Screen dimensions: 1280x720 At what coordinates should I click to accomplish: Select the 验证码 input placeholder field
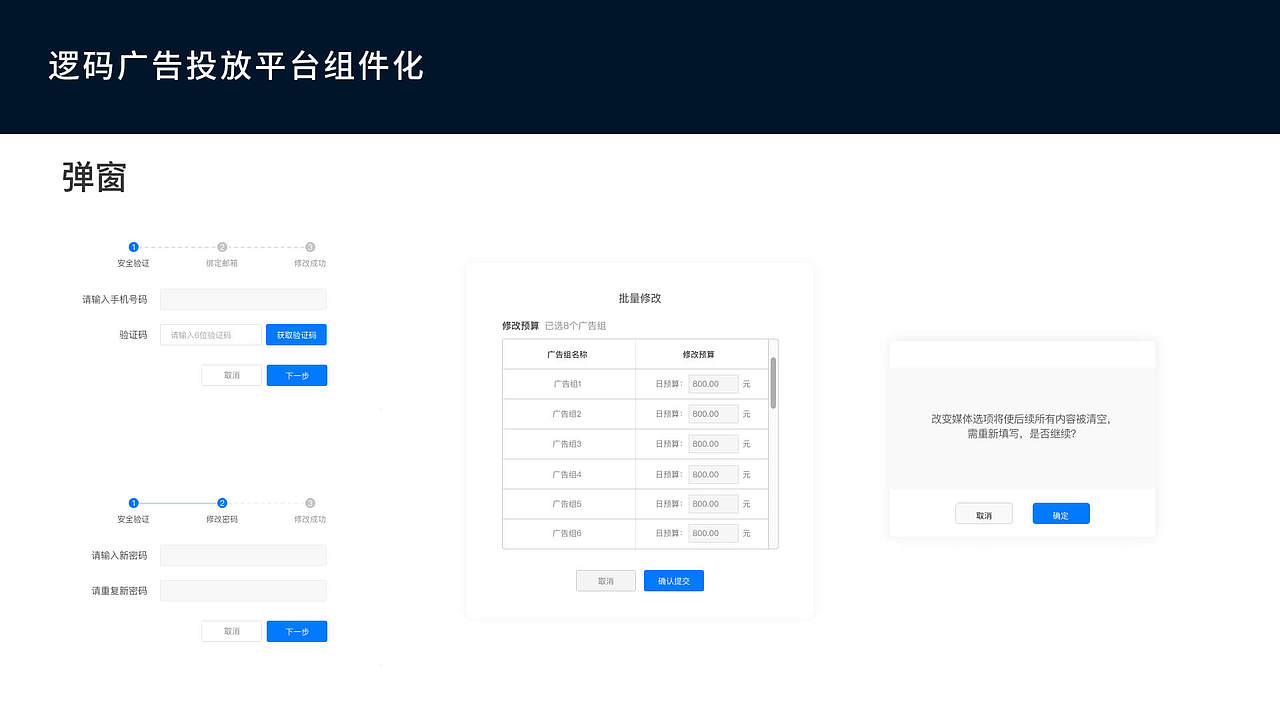pos(210,334)
